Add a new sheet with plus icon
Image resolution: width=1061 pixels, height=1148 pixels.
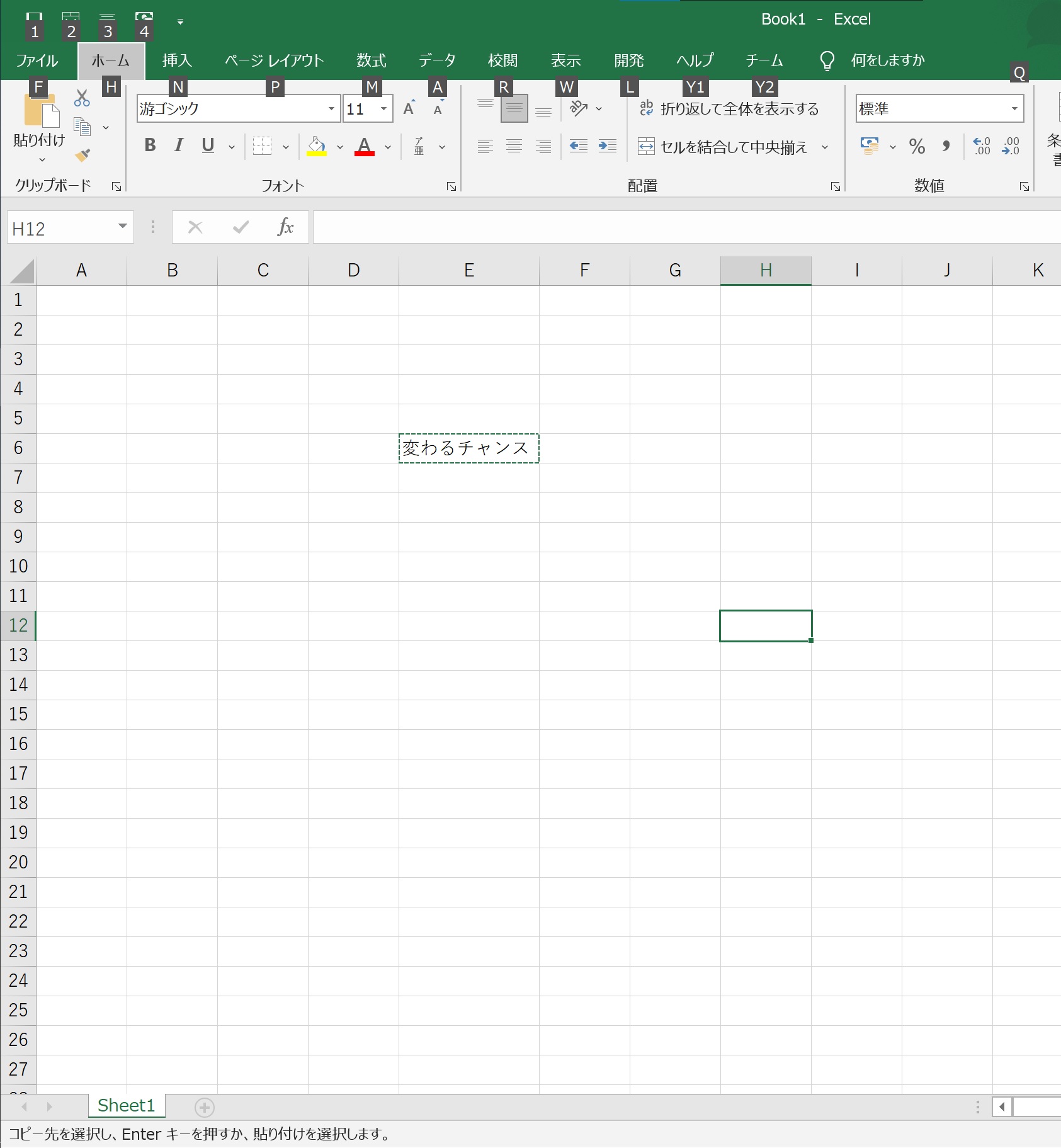[x=205, y=1106]
